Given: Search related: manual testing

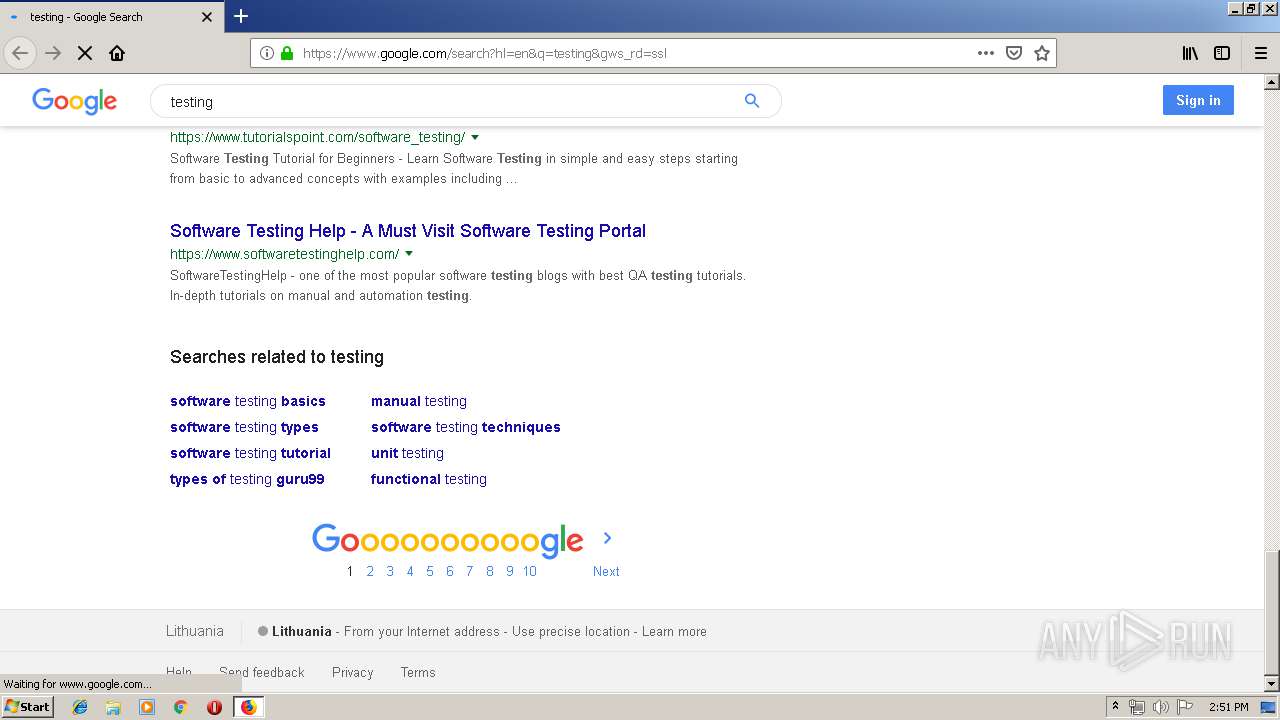Looking at the screenshot, I should 419,401.
